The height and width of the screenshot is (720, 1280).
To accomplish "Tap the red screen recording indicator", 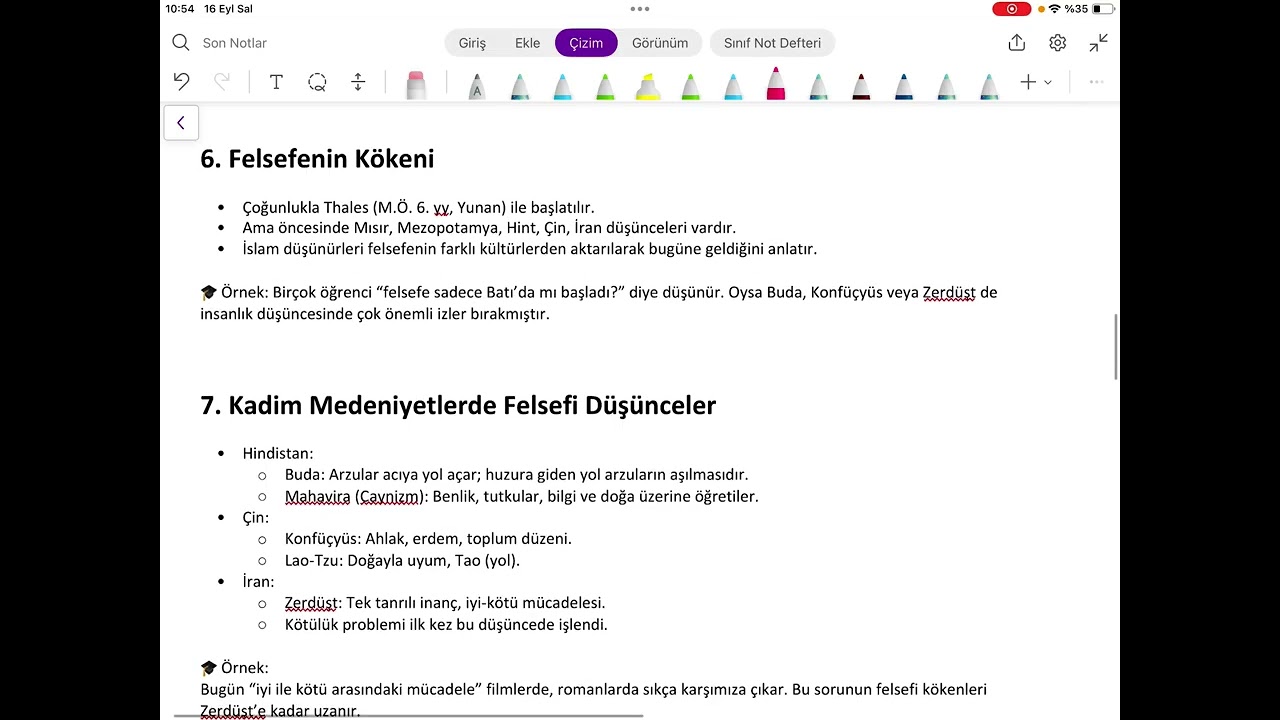I will click(x=1012, y=9).
